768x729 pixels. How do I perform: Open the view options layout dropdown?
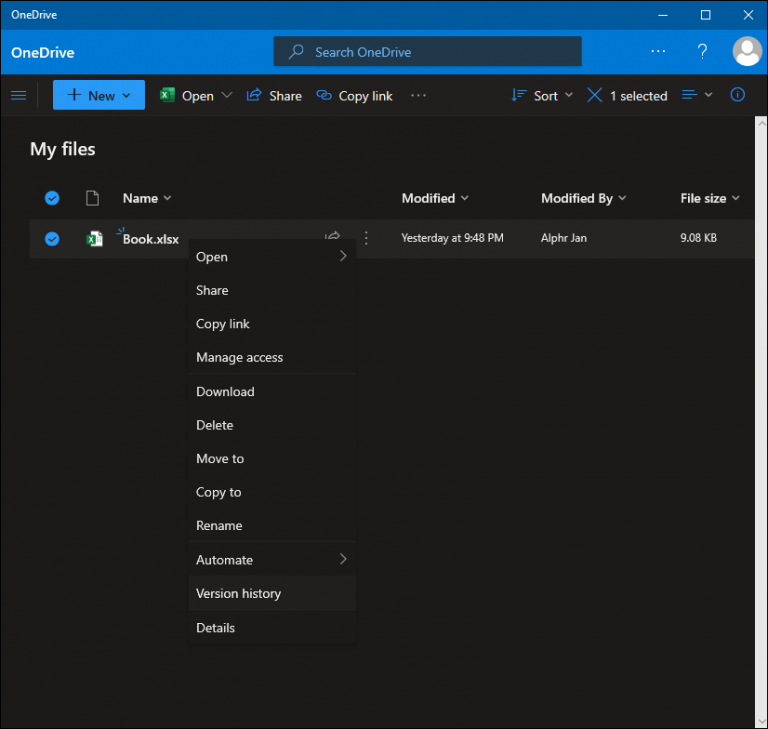(697, 95)
